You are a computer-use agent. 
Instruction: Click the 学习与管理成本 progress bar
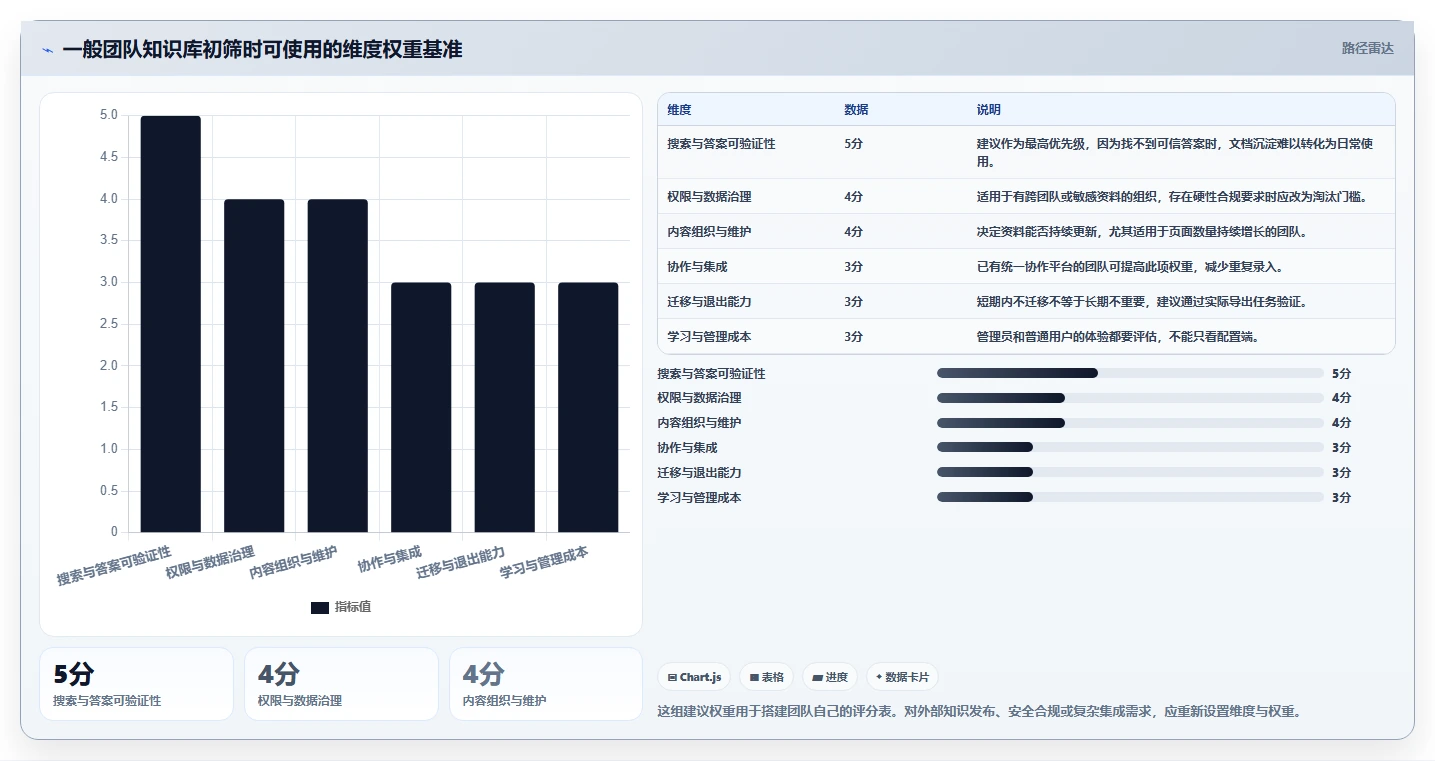[x=1130, y=497]
